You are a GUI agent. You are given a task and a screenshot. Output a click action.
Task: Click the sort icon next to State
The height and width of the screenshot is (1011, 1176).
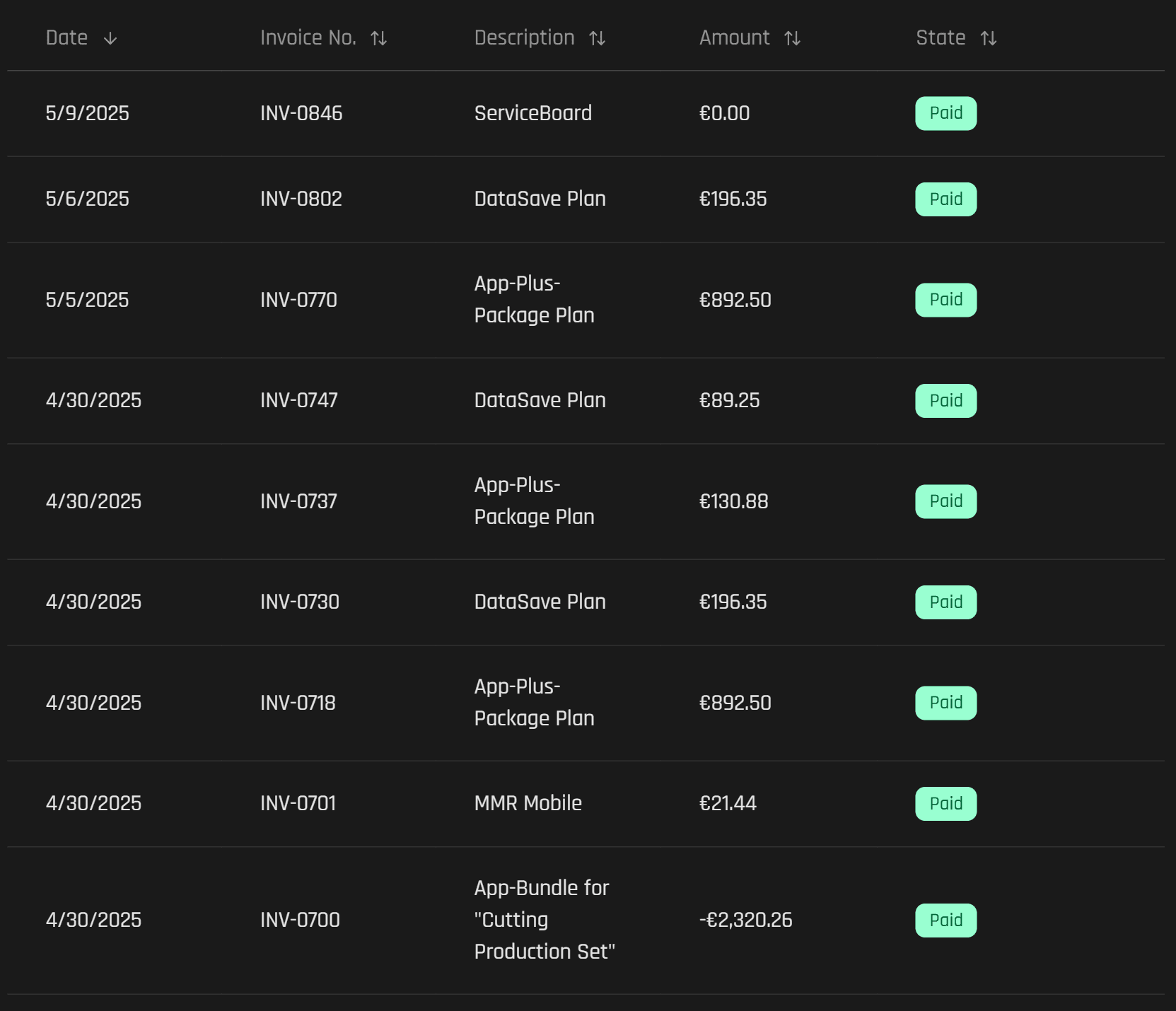click(989, 39)
